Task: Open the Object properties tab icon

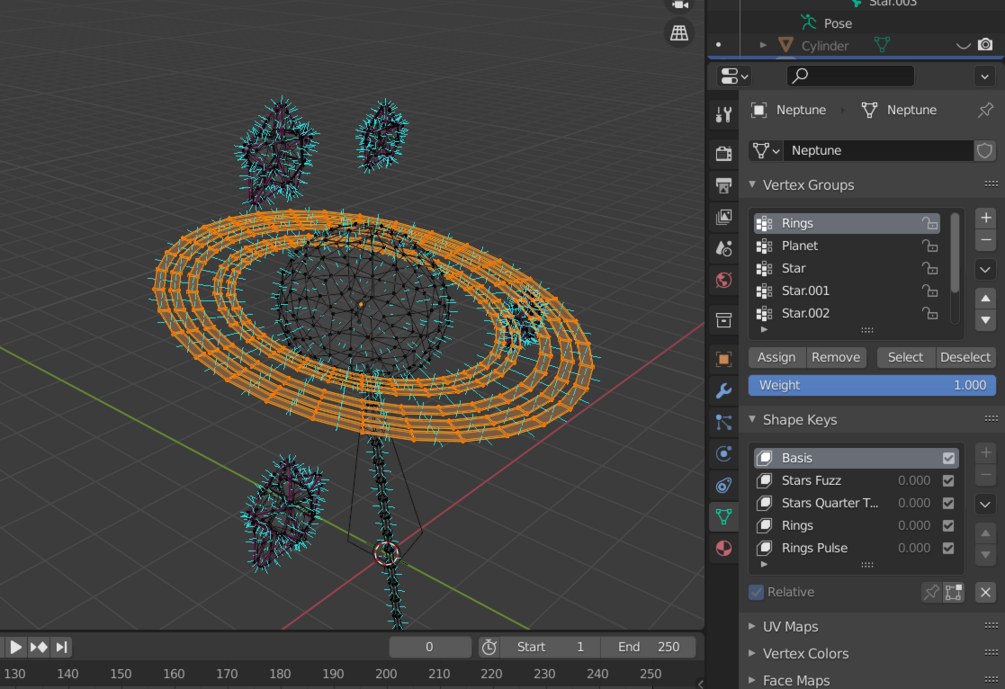Action: coord(724,359)
